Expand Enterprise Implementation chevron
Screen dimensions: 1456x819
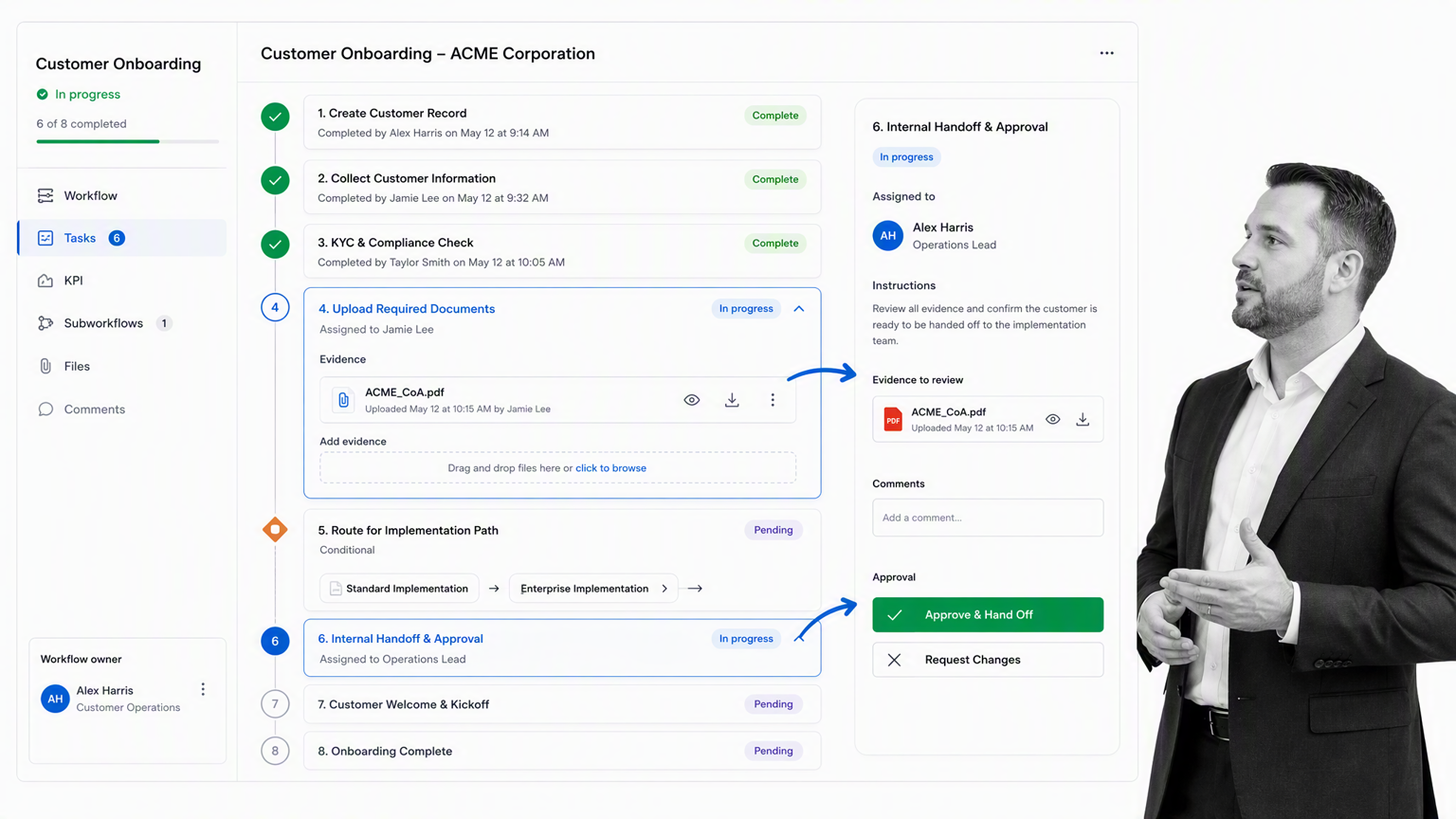664,589
